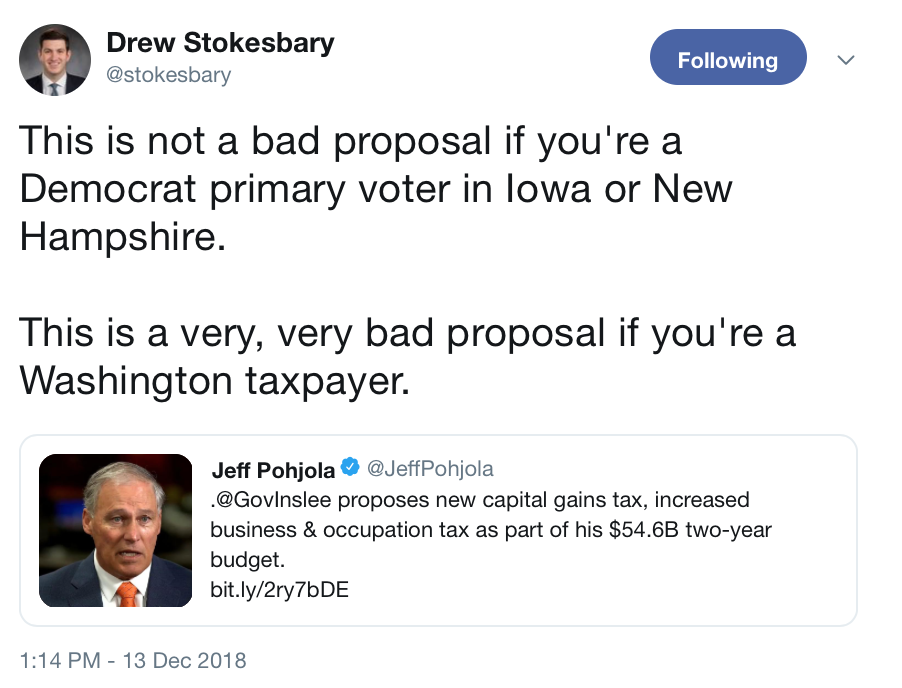This screenshot has width=902, height=688.
Task: Click the Washington taxpayer sentence
Action: point(408,357)
